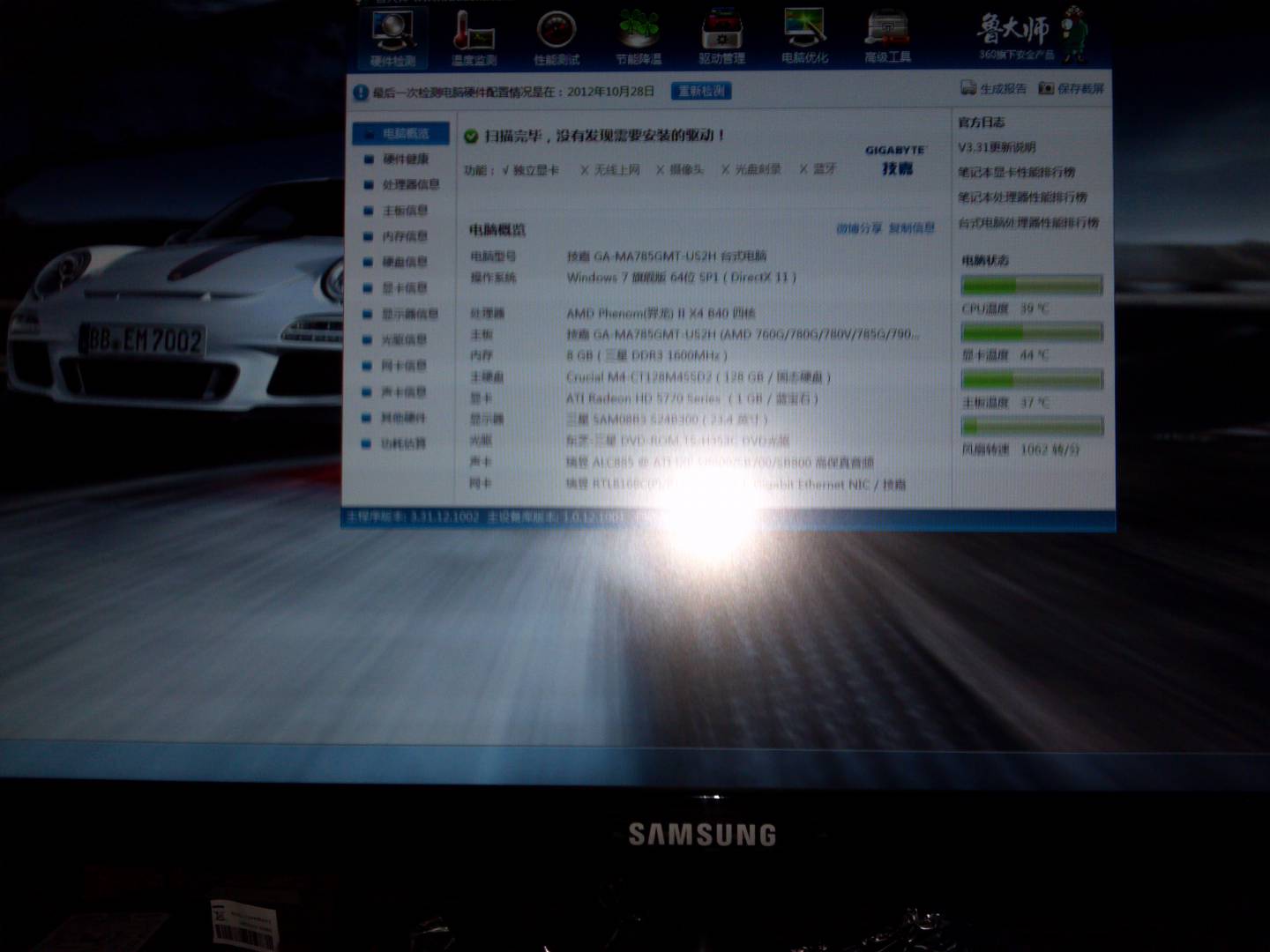Open the 驱动管理 driver management icon

click(721, 36)
